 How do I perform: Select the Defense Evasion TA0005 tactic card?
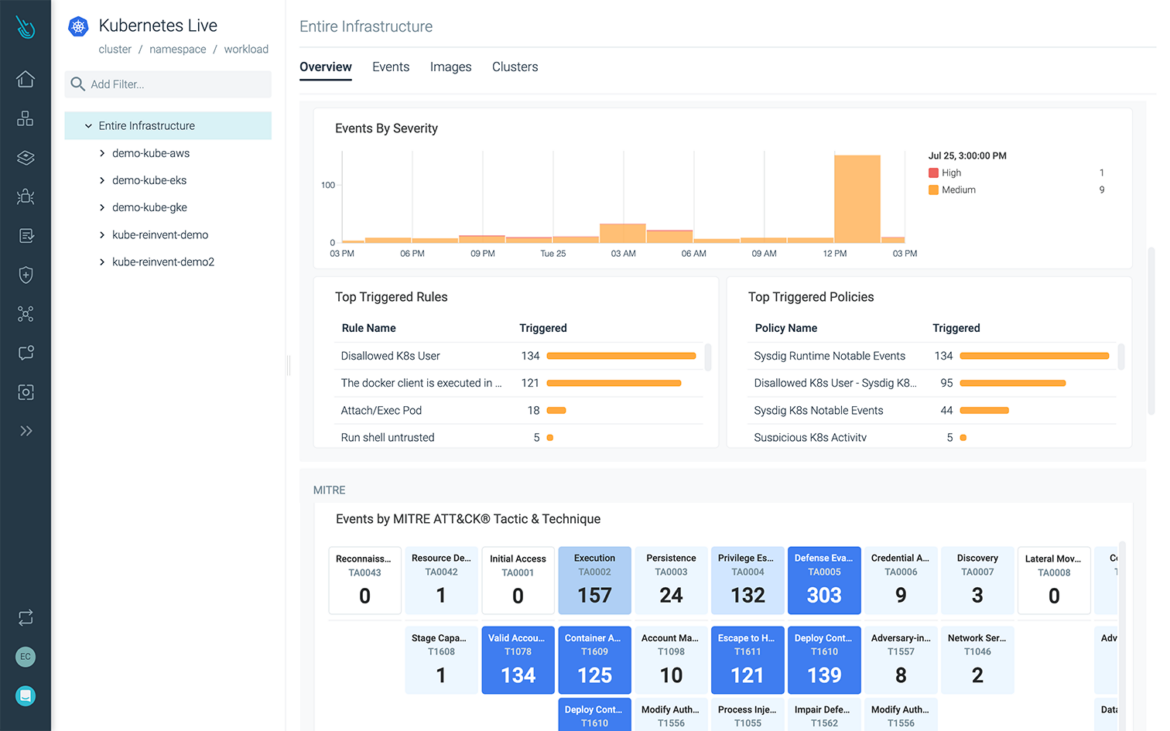[x=825, y=580]
